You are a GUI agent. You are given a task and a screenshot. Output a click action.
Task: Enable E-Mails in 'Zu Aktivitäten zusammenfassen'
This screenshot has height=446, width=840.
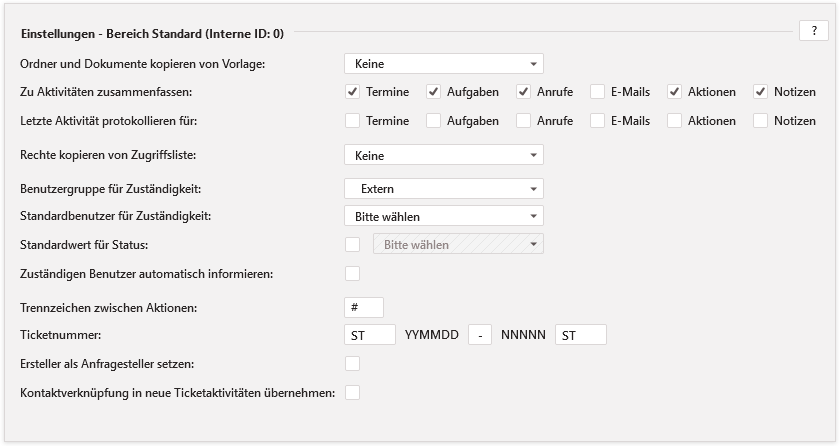point(597,92)
